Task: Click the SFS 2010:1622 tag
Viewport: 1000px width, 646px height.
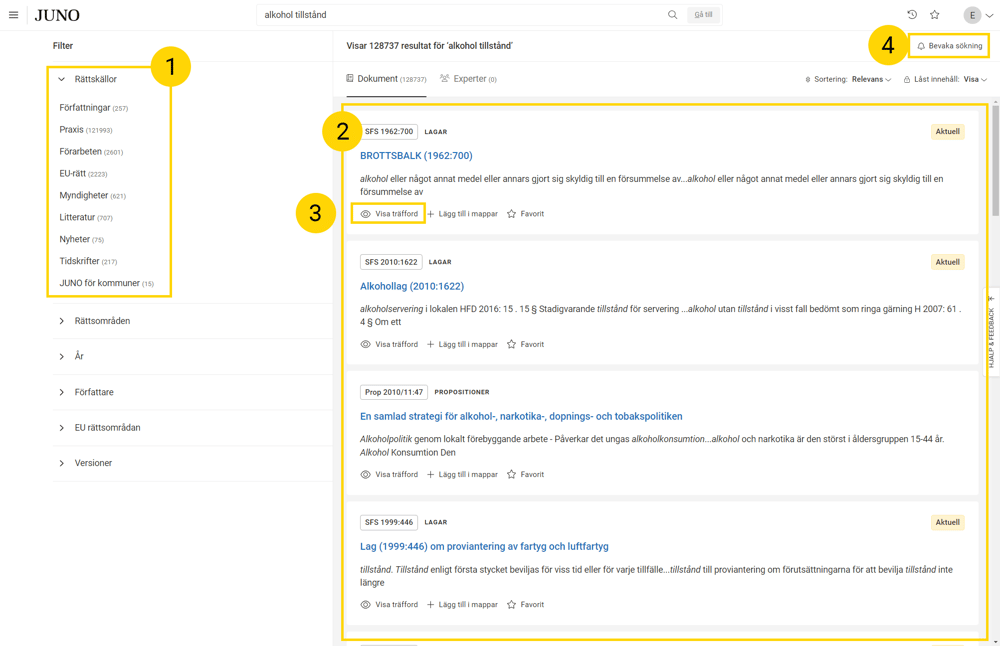Action: (391, 262)
